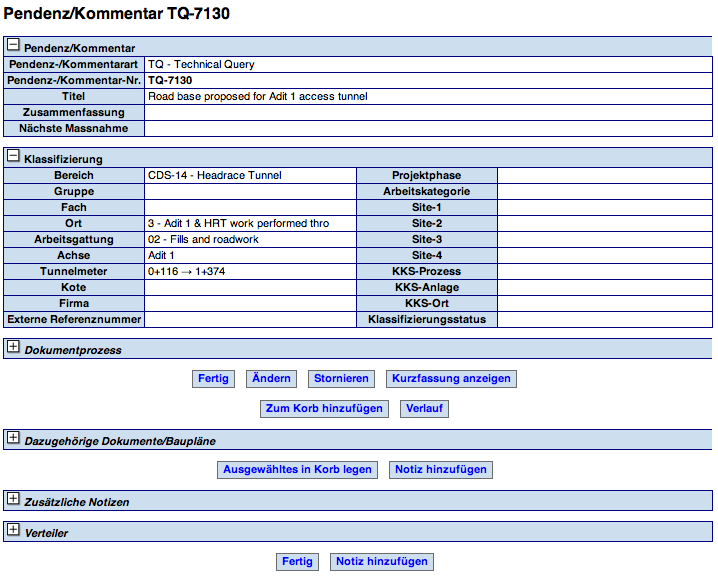Click the TQ-7130 number value

[x=170, y=81]
